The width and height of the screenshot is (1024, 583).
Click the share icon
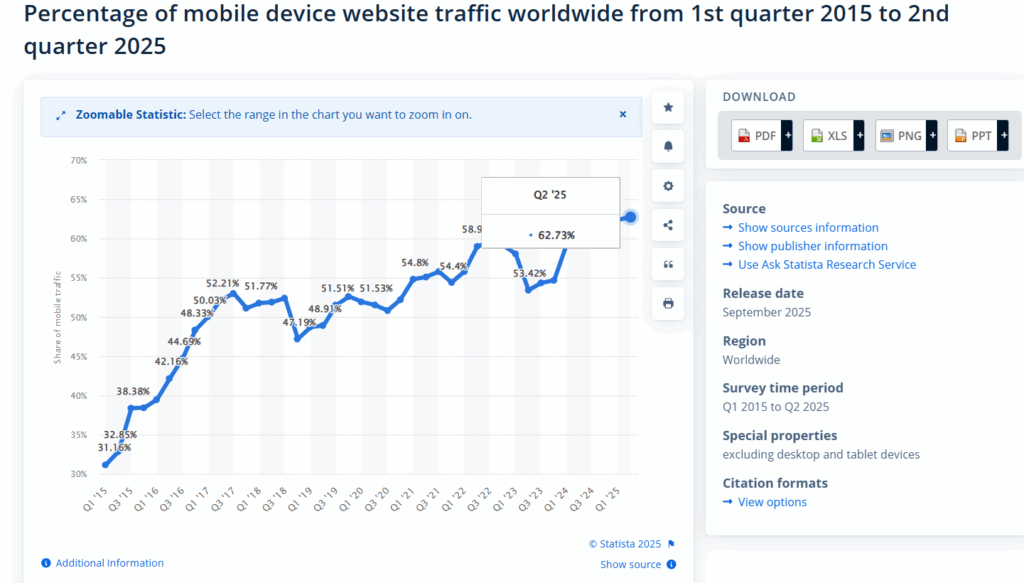pyautogui.click(x=667, y=225)
